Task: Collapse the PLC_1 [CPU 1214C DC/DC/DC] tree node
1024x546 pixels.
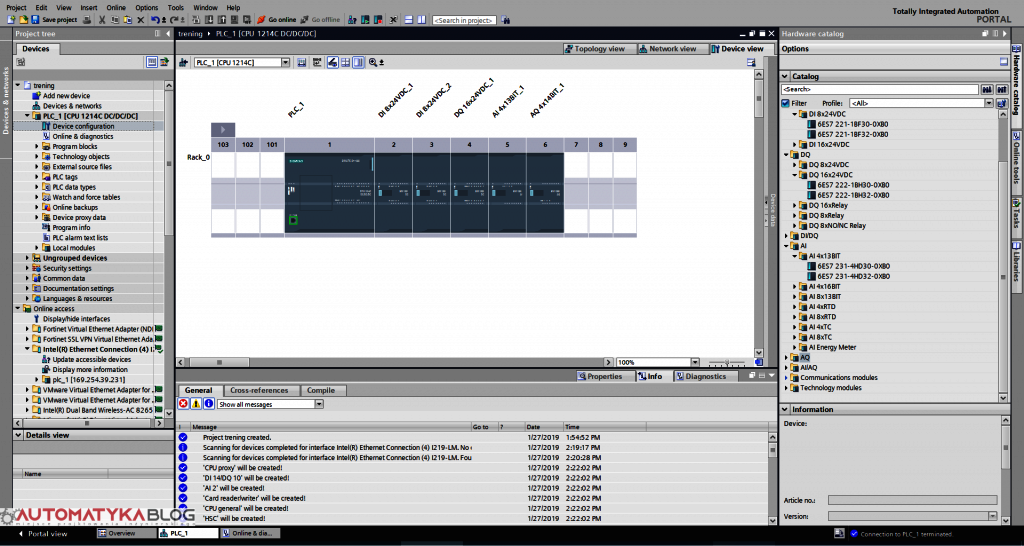Action: [x=27, y=116]
